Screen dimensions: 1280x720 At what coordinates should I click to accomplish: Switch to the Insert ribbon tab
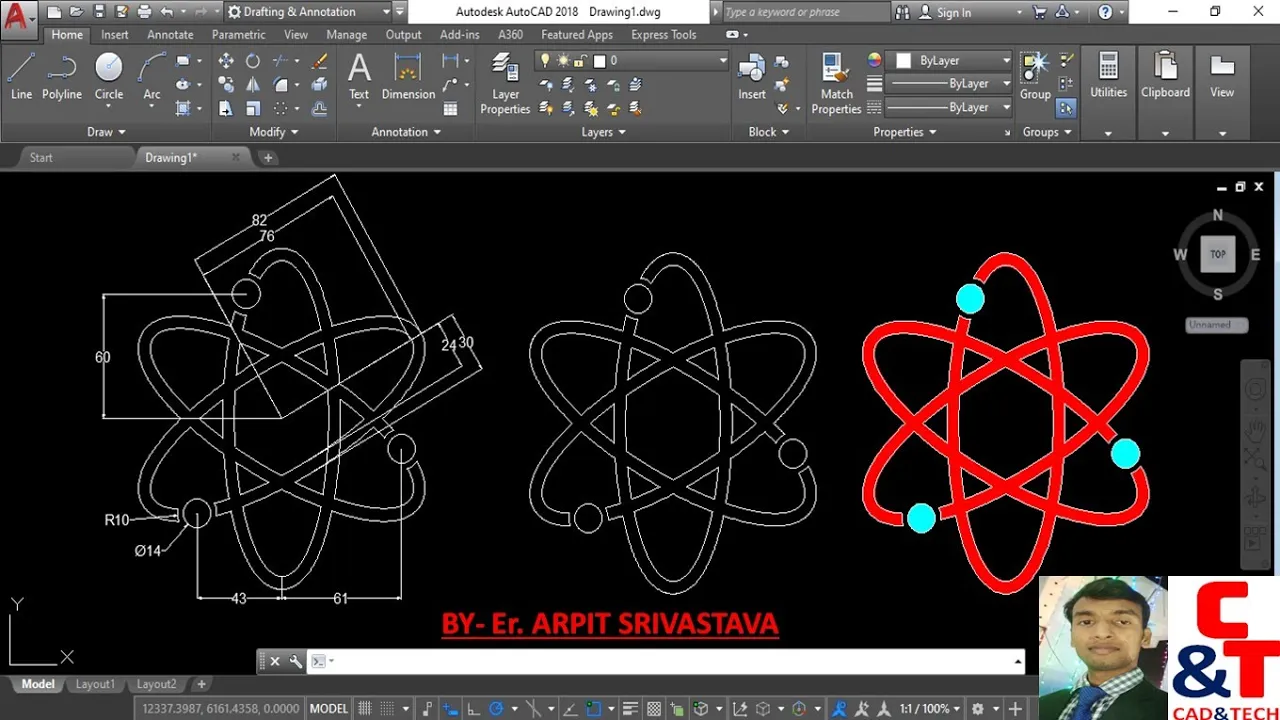[x=114, y=34]
